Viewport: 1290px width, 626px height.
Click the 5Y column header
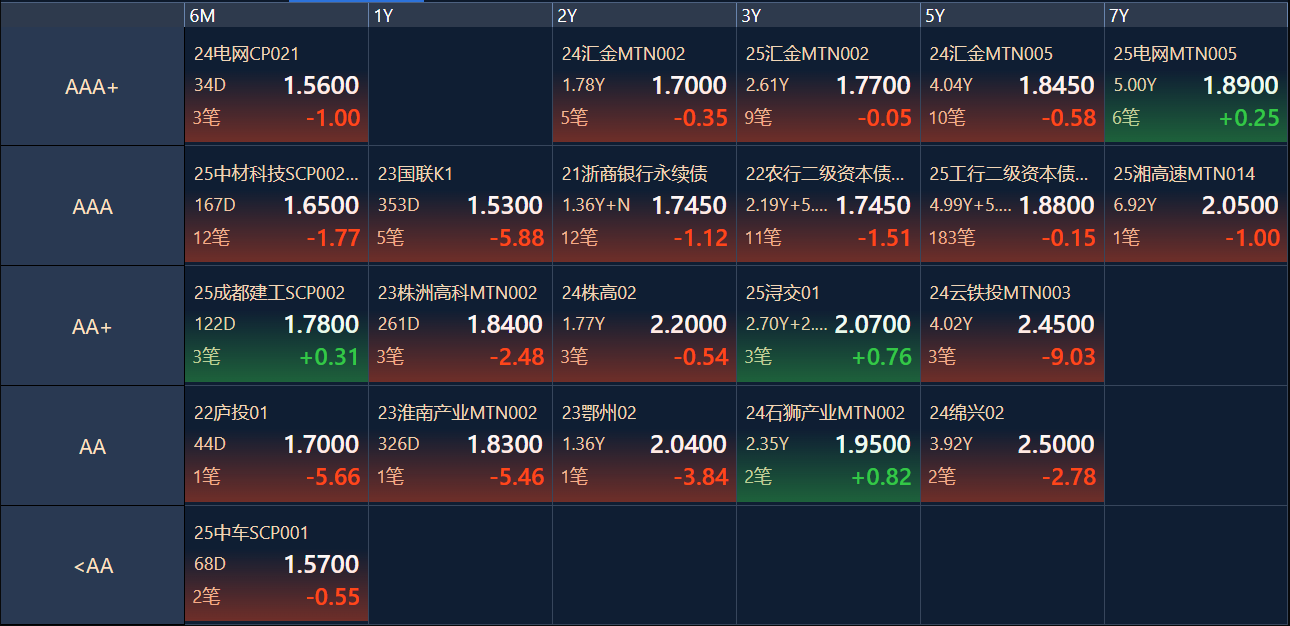[x=1013, y=15]
